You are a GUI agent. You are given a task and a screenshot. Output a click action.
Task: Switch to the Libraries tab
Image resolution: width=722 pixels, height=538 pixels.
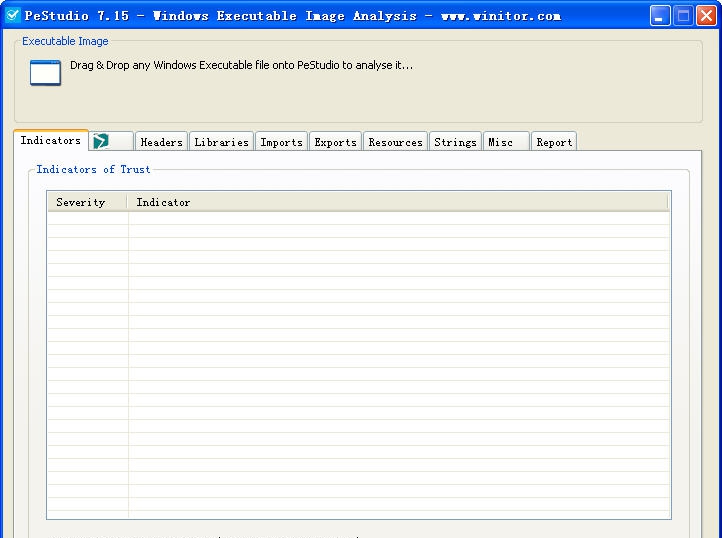221,142
